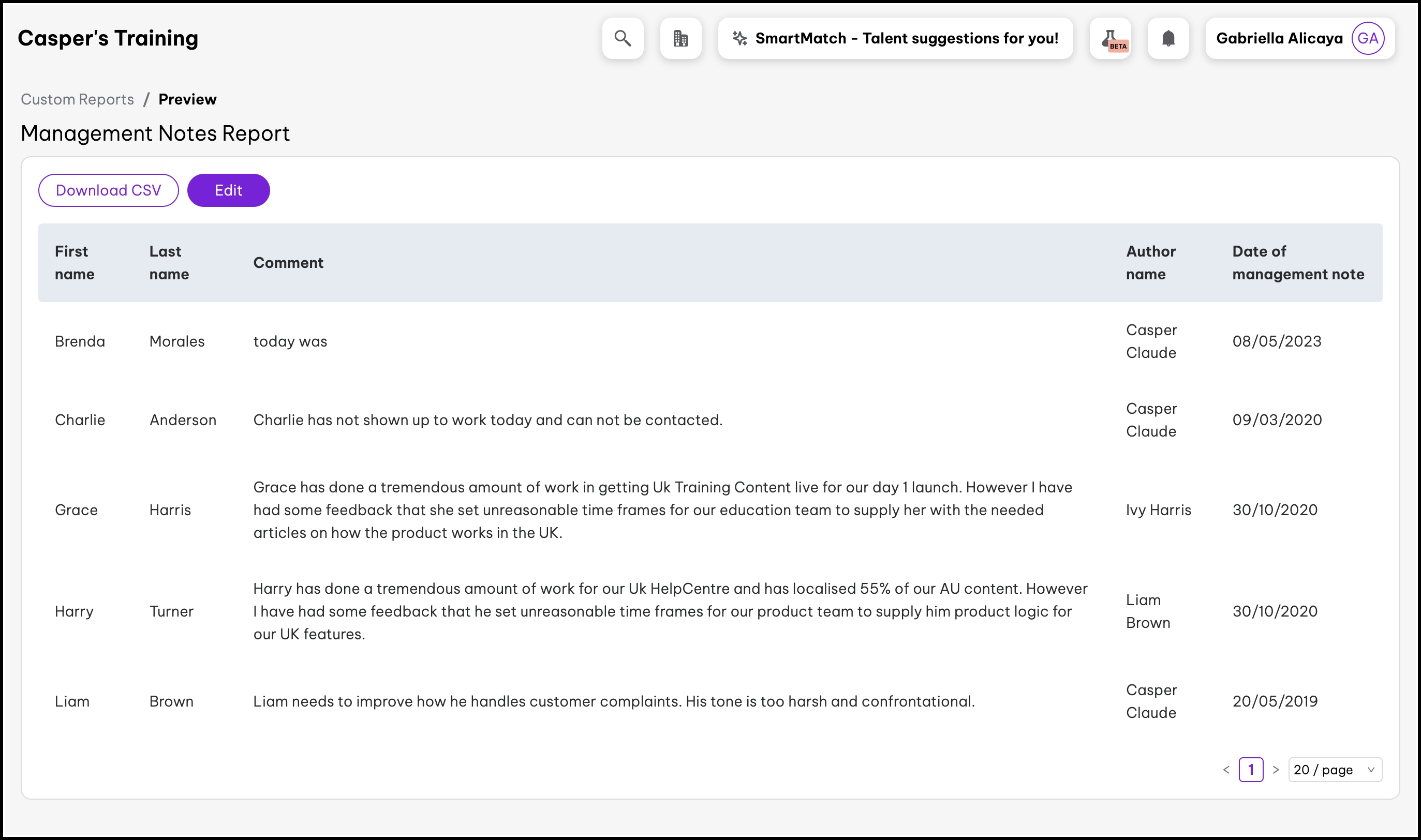
Task: Click the SmartMatch sparkle icon
Action: click(x=739, y=38)
